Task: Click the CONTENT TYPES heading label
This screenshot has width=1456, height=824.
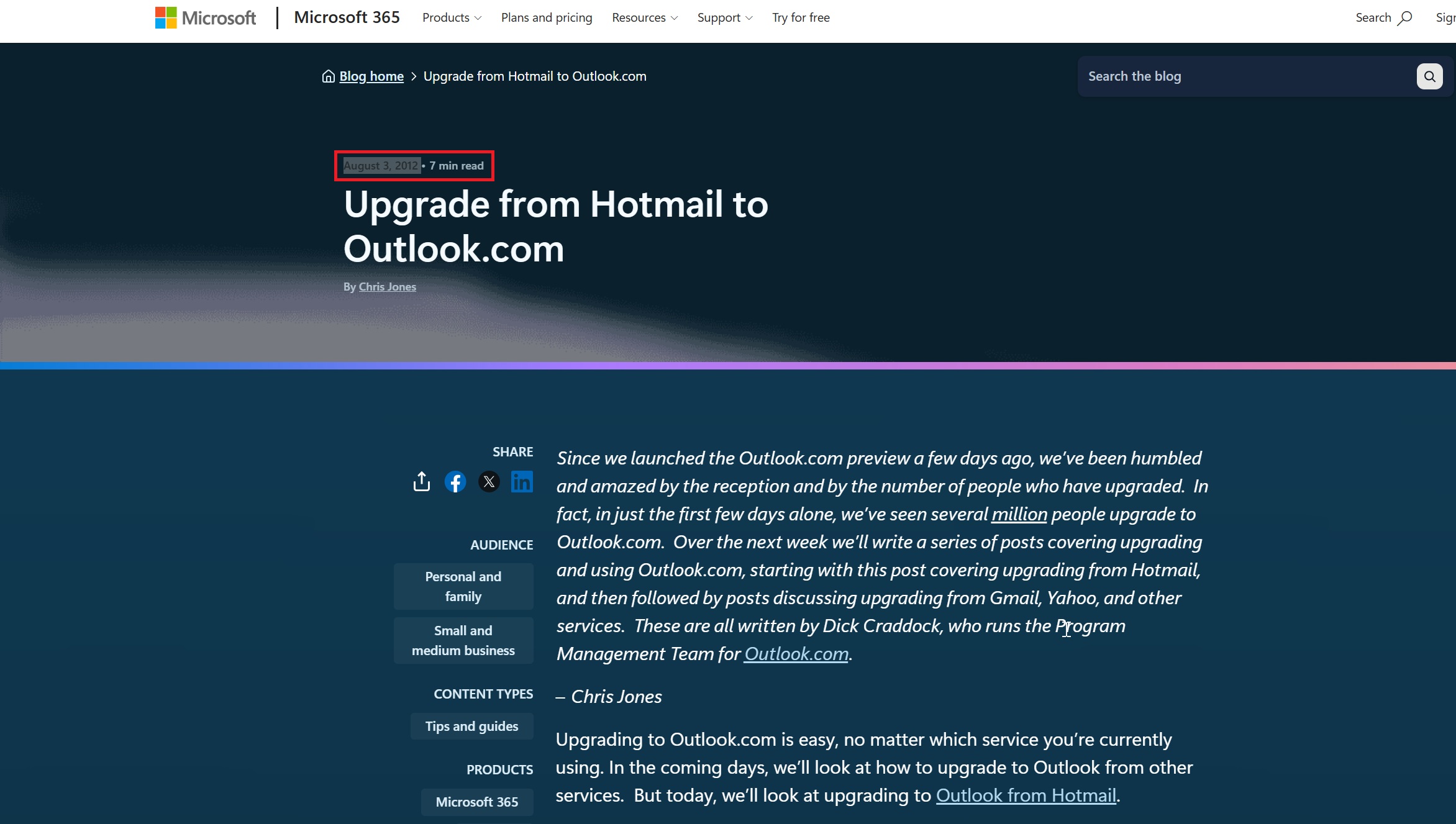Action: point(483,694)
